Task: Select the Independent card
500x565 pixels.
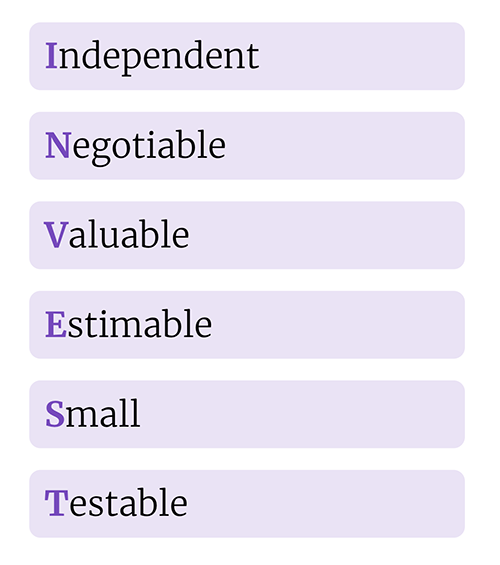Action: [x=247, y=56]
